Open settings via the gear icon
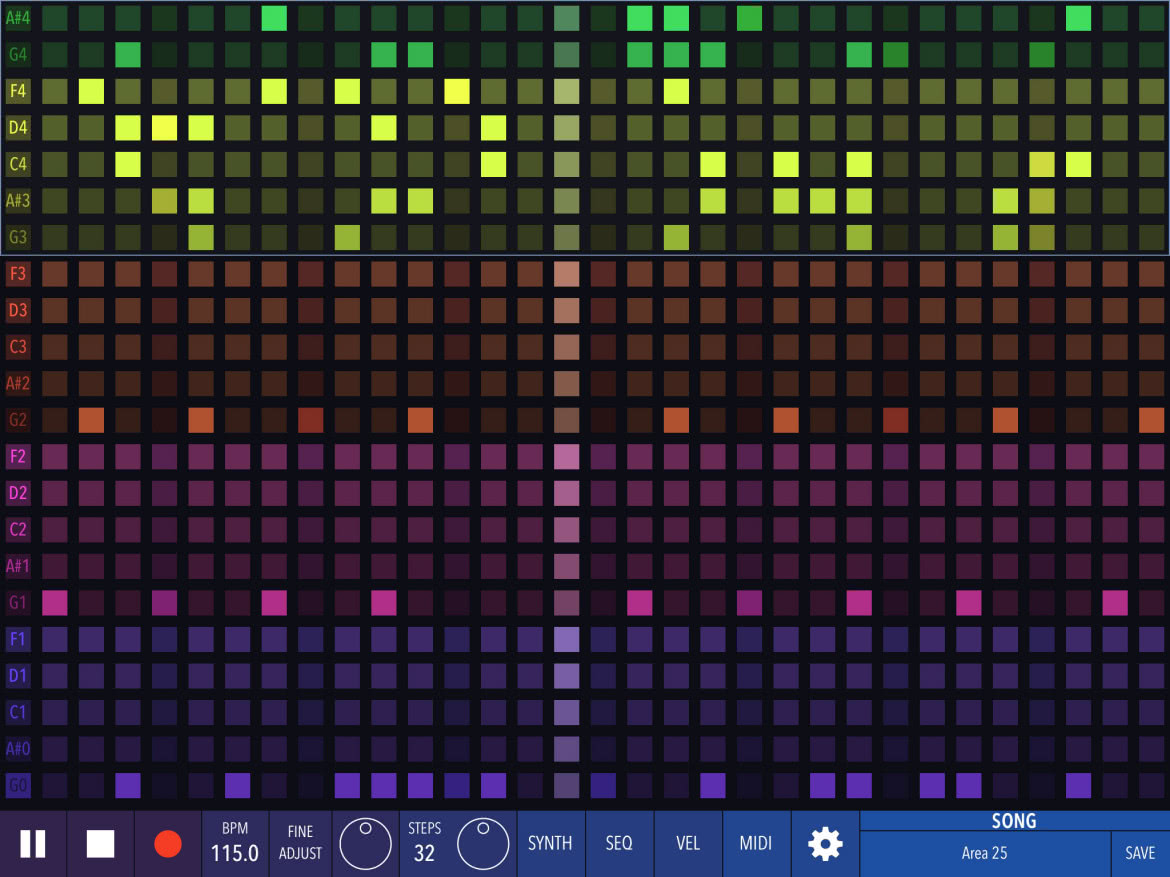The height and width of the screenshot is (877, 1170). coord(825,844)
